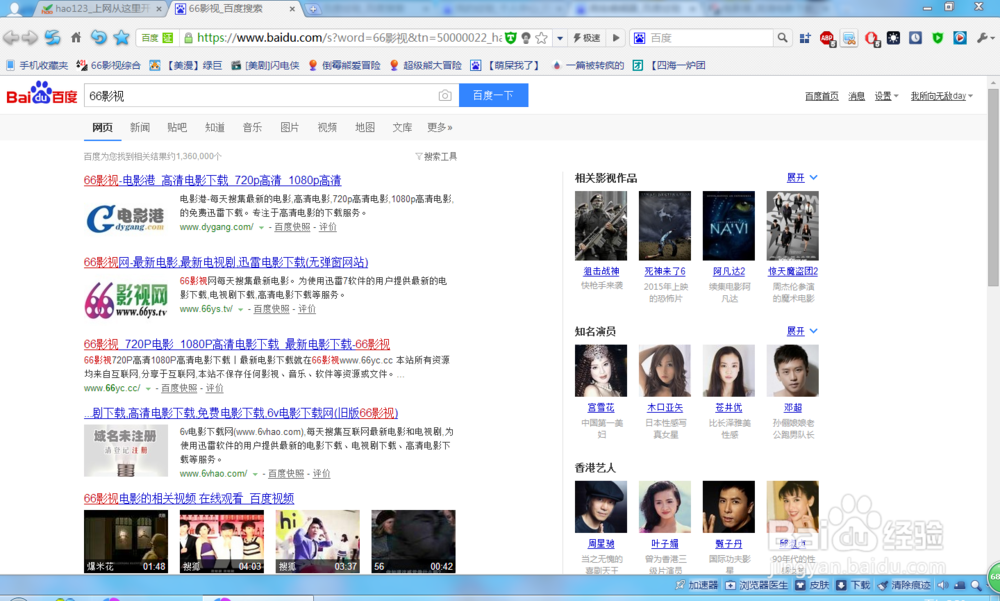Open 浏览器医生 in status bar
The image size is (1000, 601).
tap(757, 585)
